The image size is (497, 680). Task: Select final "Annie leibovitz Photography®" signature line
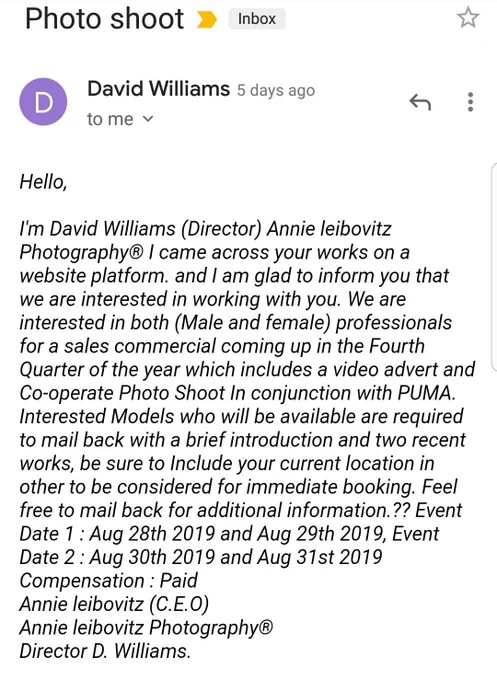pyautogui.click(x=146, y=628)
